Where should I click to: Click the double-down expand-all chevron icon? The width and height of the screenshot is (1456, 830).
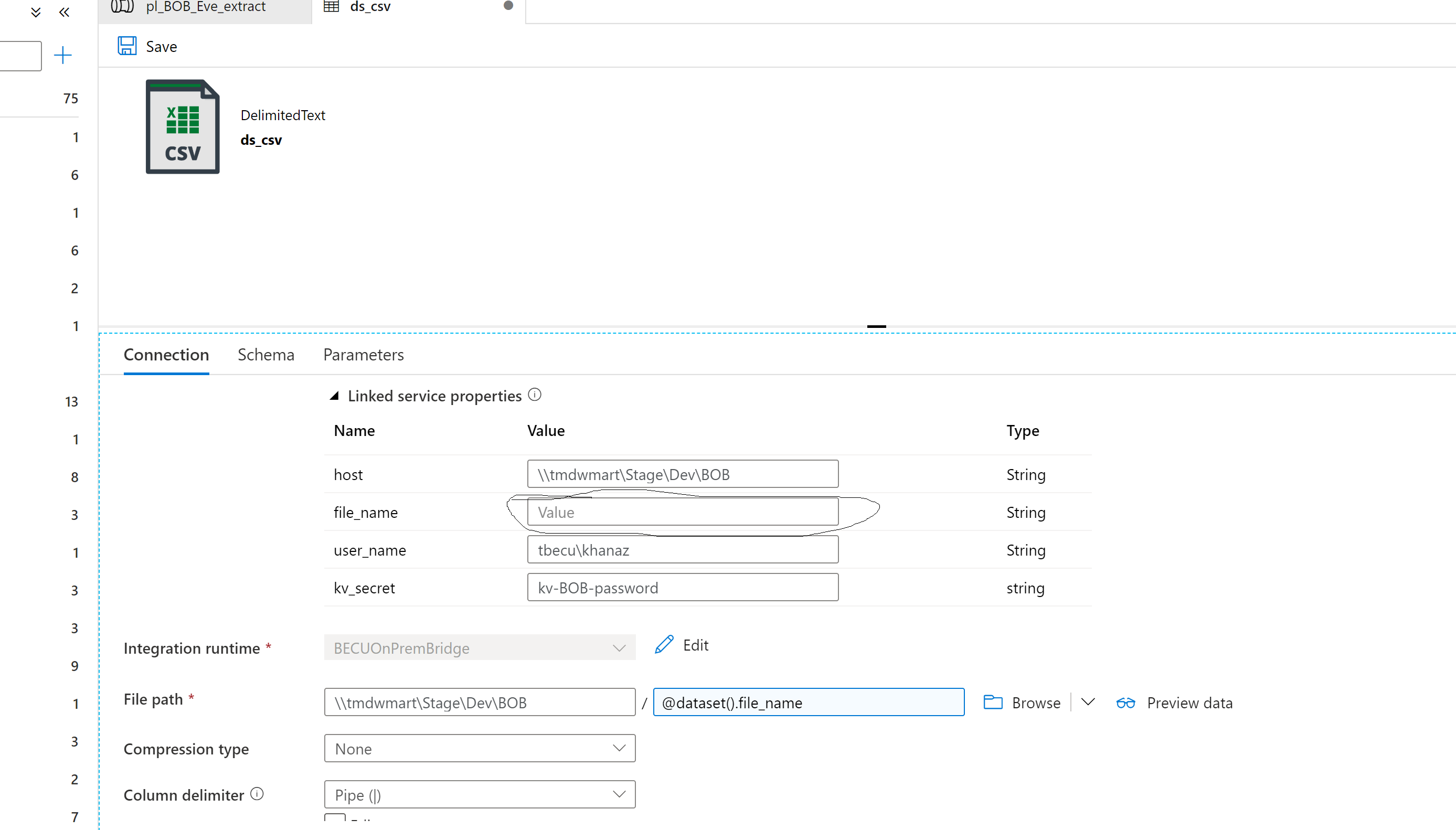pyautogui.click(x=36, y=12)
